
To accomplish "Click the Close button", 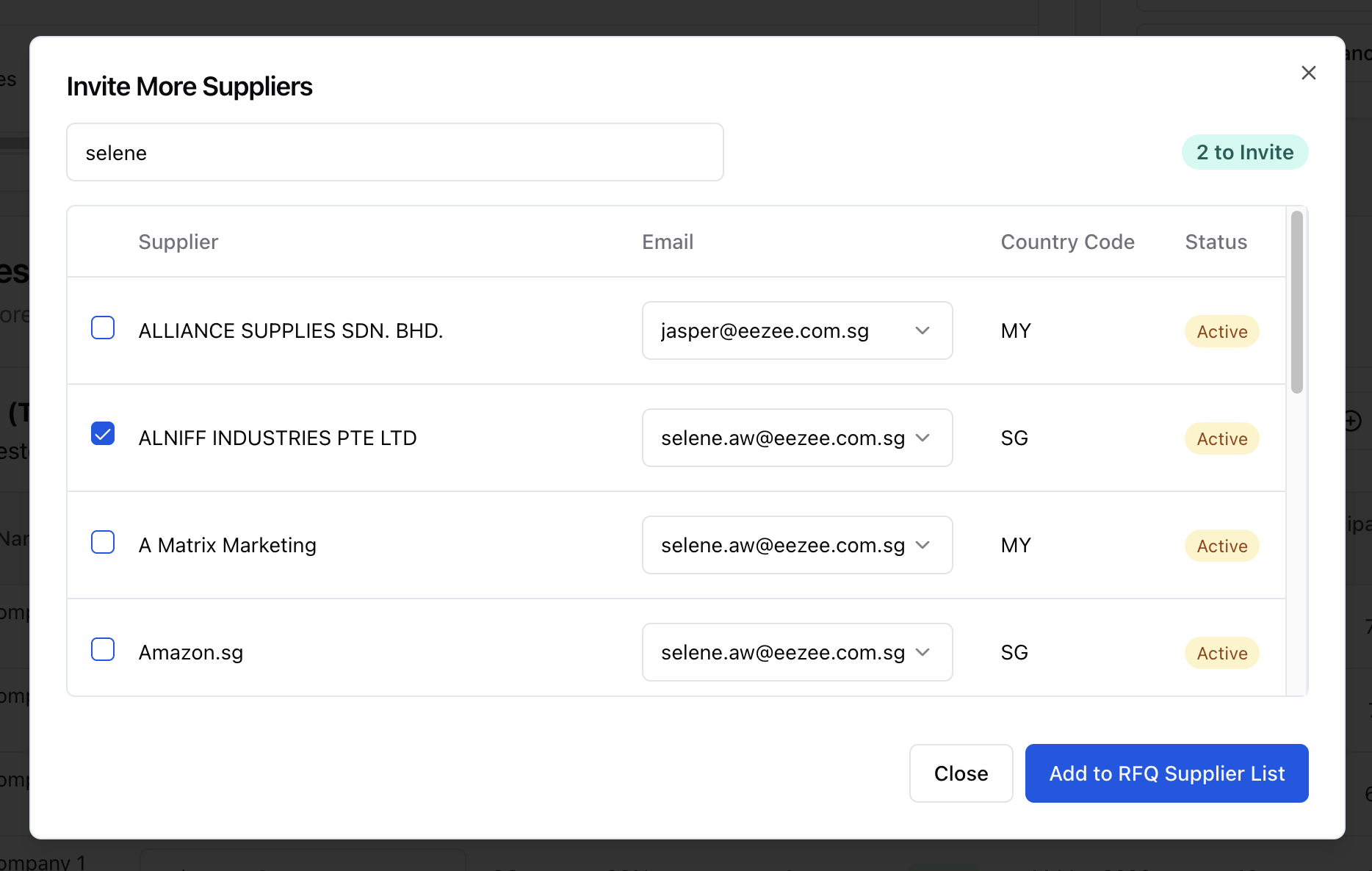I will 961,773.
